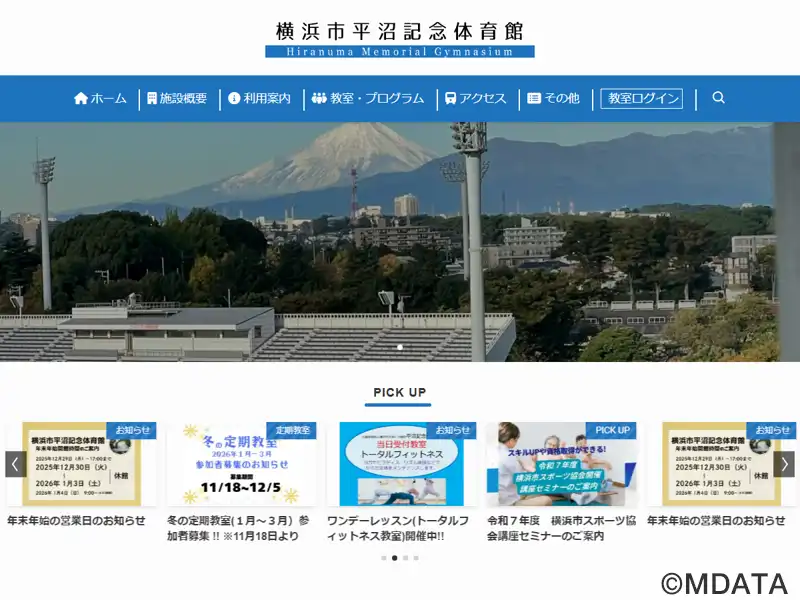The image size is (800, 600).
Task: Select the fourth carousel pagination dot
Action: pos(416,558)
